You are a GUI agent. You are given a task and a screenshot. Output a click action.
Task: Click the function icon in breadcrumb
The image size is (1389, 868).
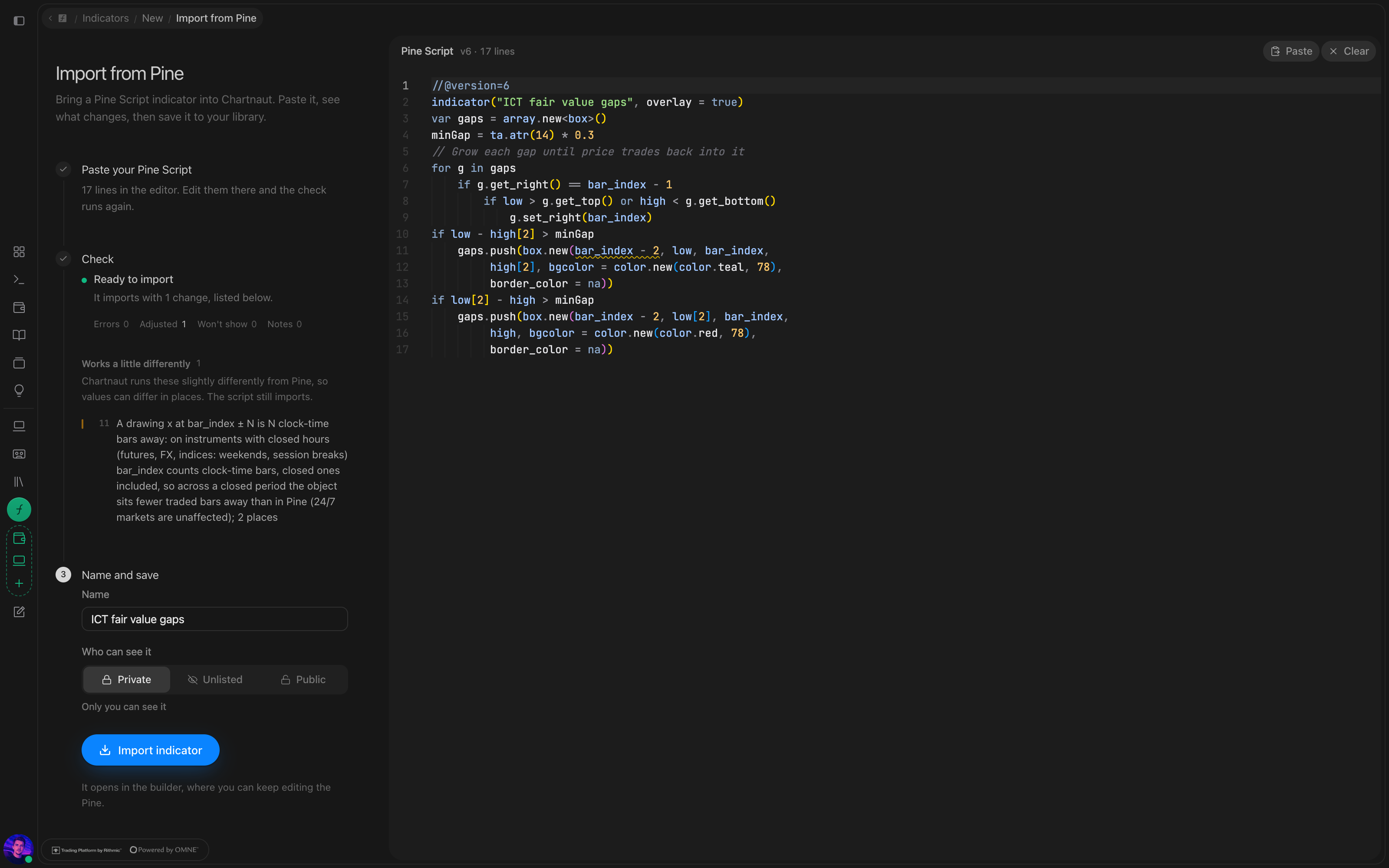[63, 18]
